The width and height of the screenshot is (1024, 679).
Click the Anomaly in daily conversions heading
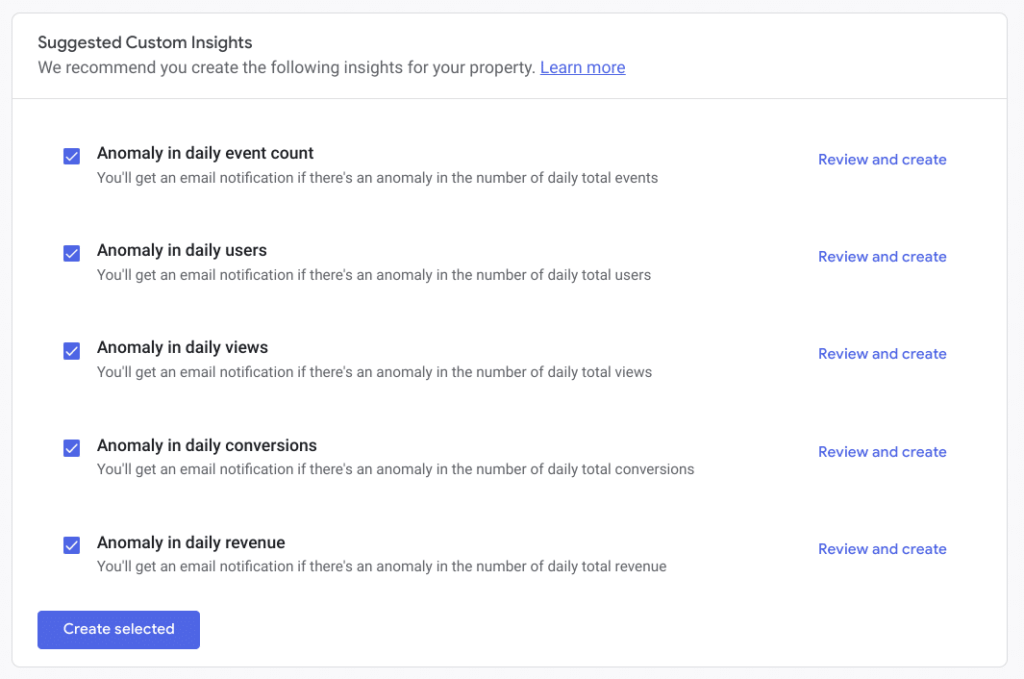point(206,445)
